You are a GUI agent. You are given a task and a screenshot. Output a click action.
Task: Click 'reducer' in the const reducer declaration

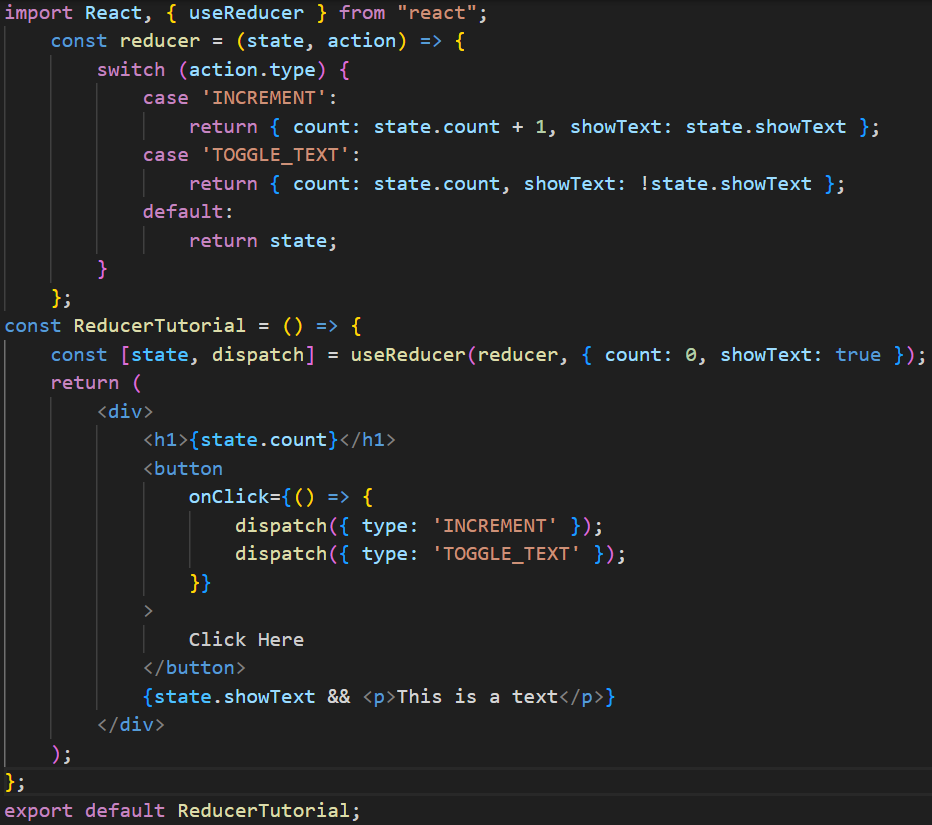point(160,41)
